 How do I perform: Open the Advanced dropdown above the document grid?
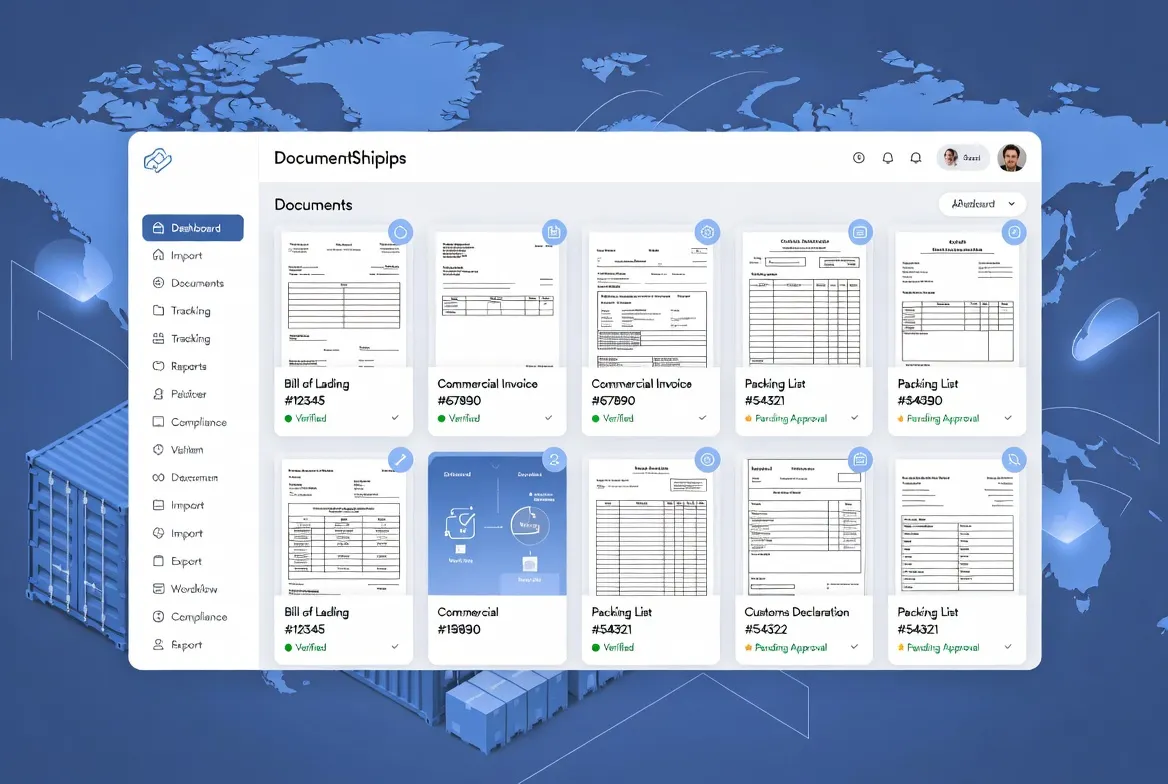pyautogui.click(x=983, y=203)
